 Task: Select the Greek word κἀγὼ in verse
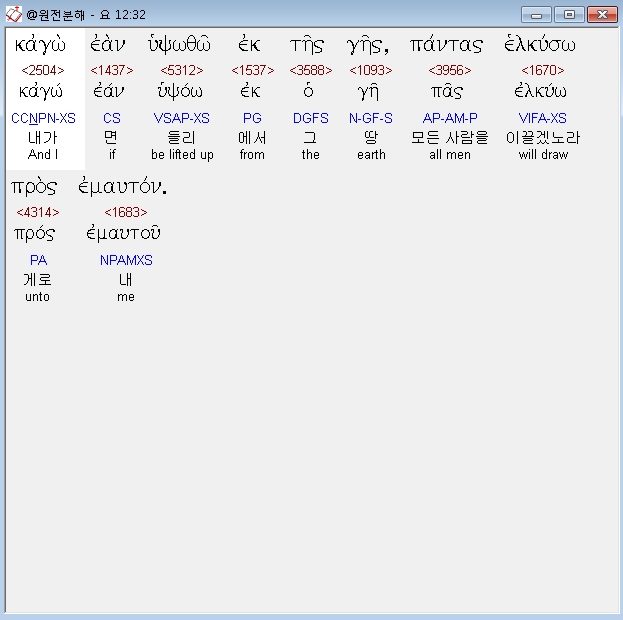point(40,45)
